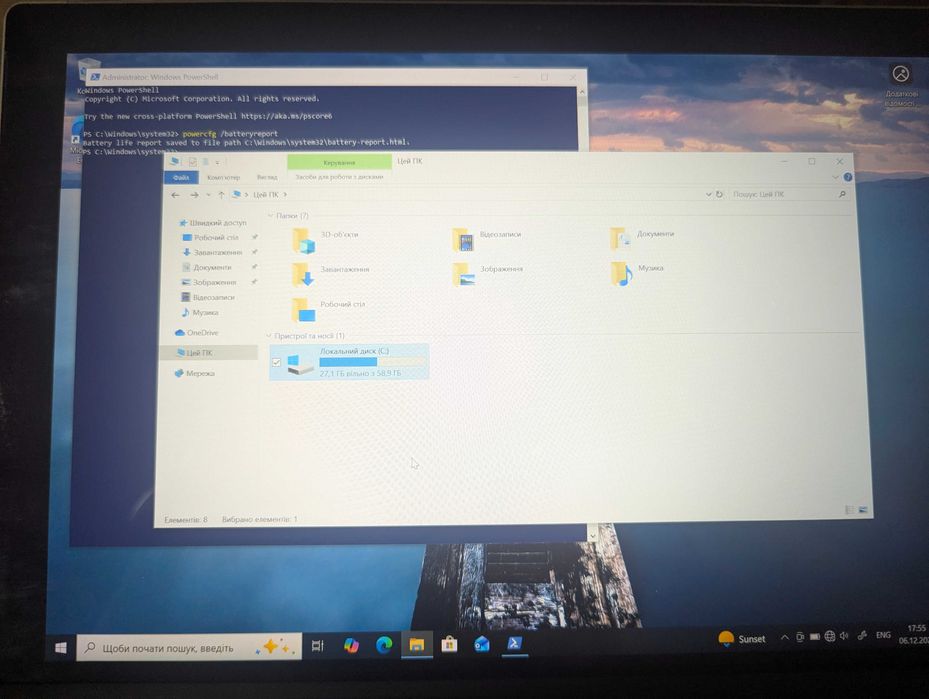Refresh the Explorer window

coord(719,194)
